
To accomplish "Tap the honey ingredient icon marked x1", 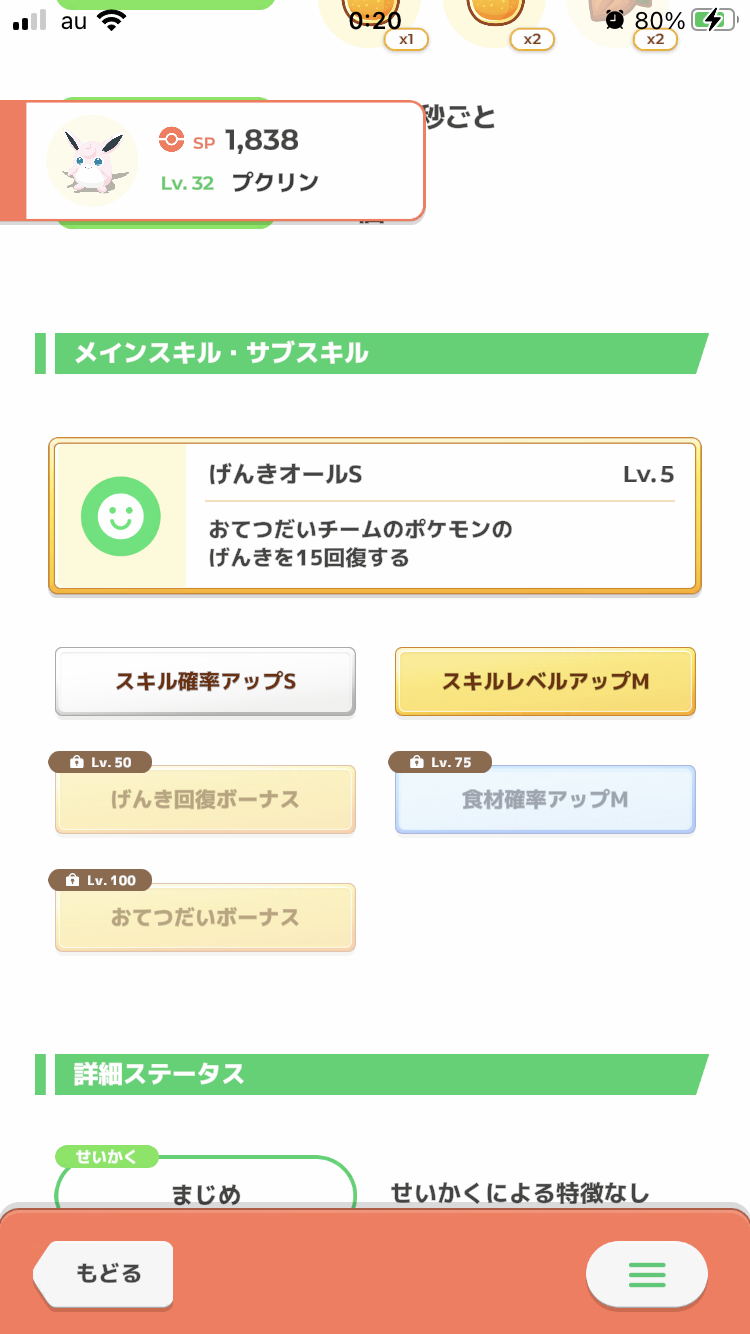I will [x=360, y=20].
